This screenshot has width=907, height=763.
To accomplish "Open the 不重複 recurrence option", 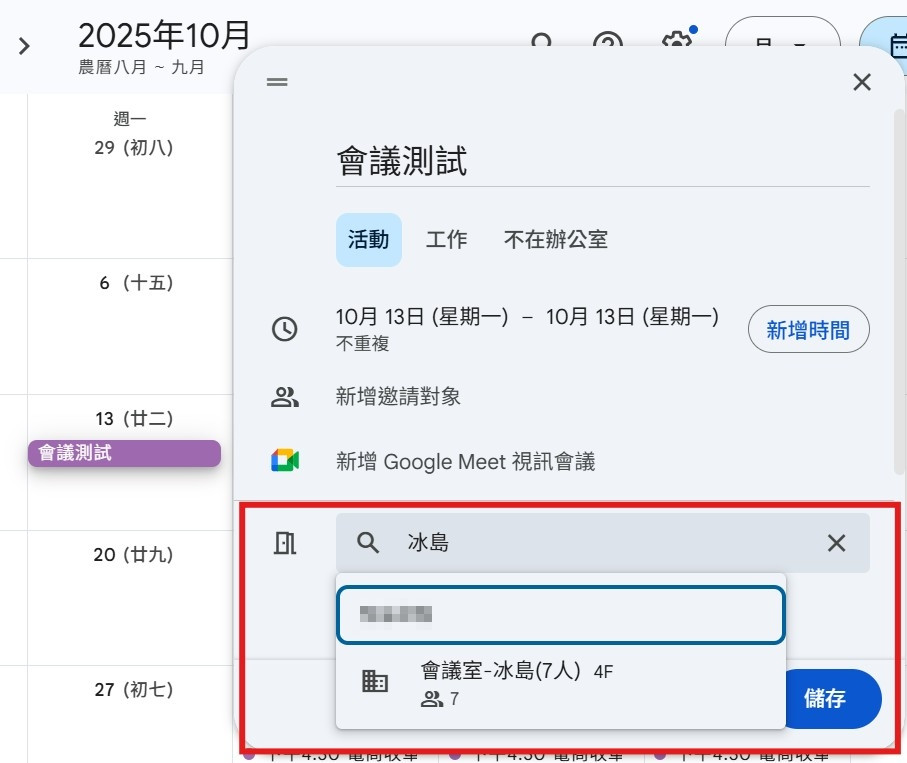I will [362, 344].
